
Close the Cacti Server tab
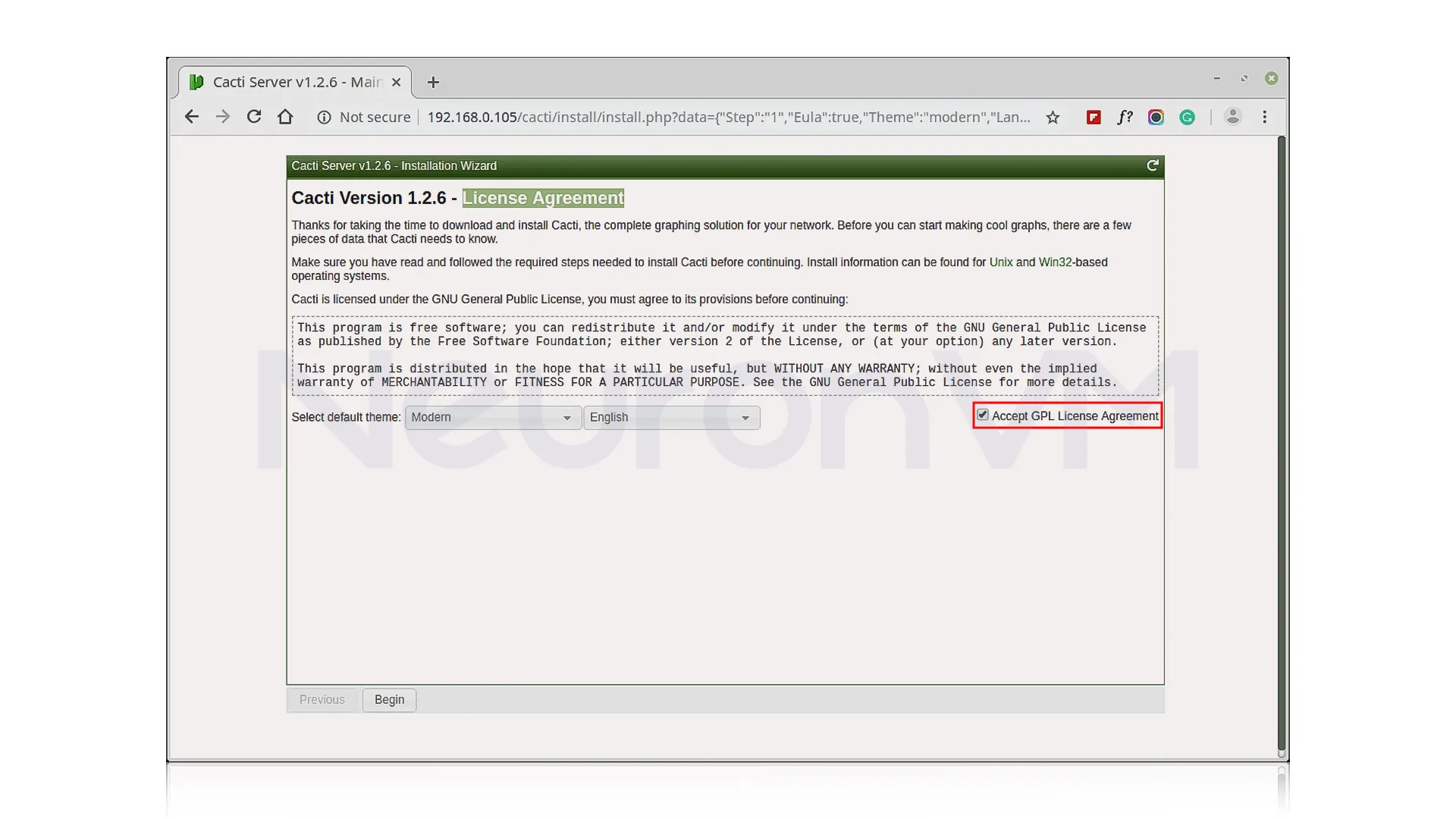point(396,82)
